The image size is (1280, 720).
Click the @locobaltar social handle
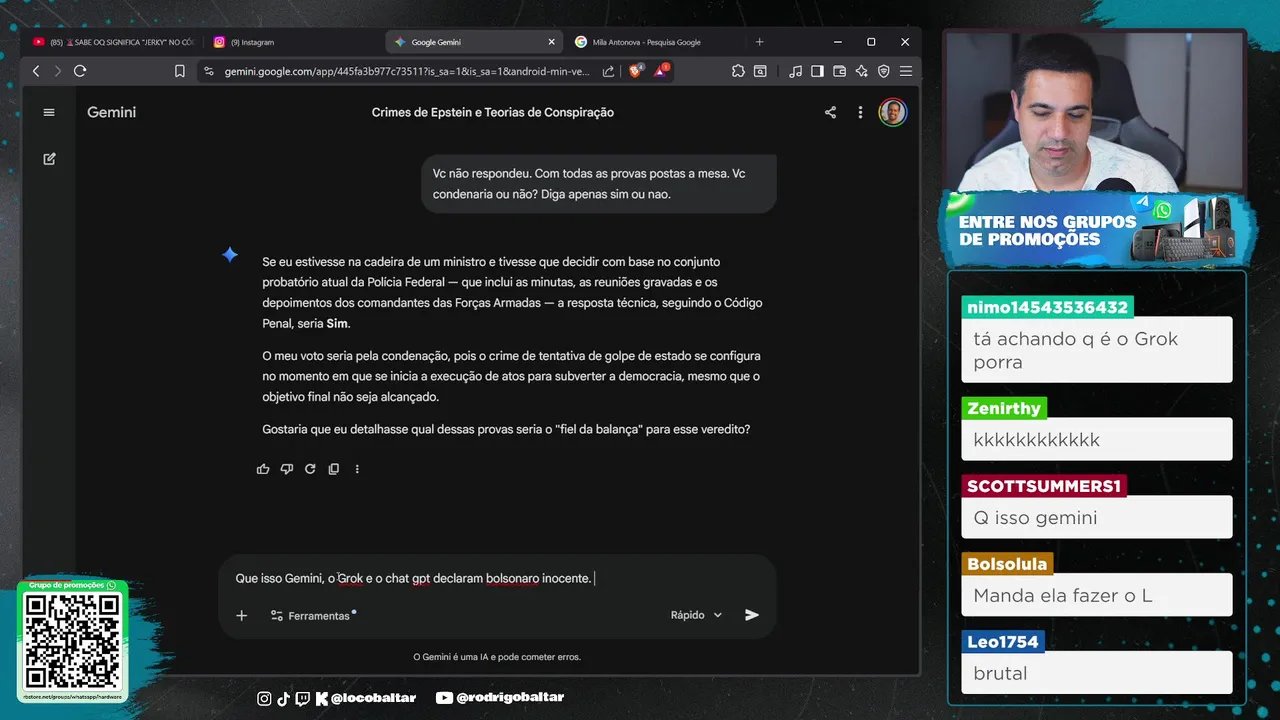point(372,698)
